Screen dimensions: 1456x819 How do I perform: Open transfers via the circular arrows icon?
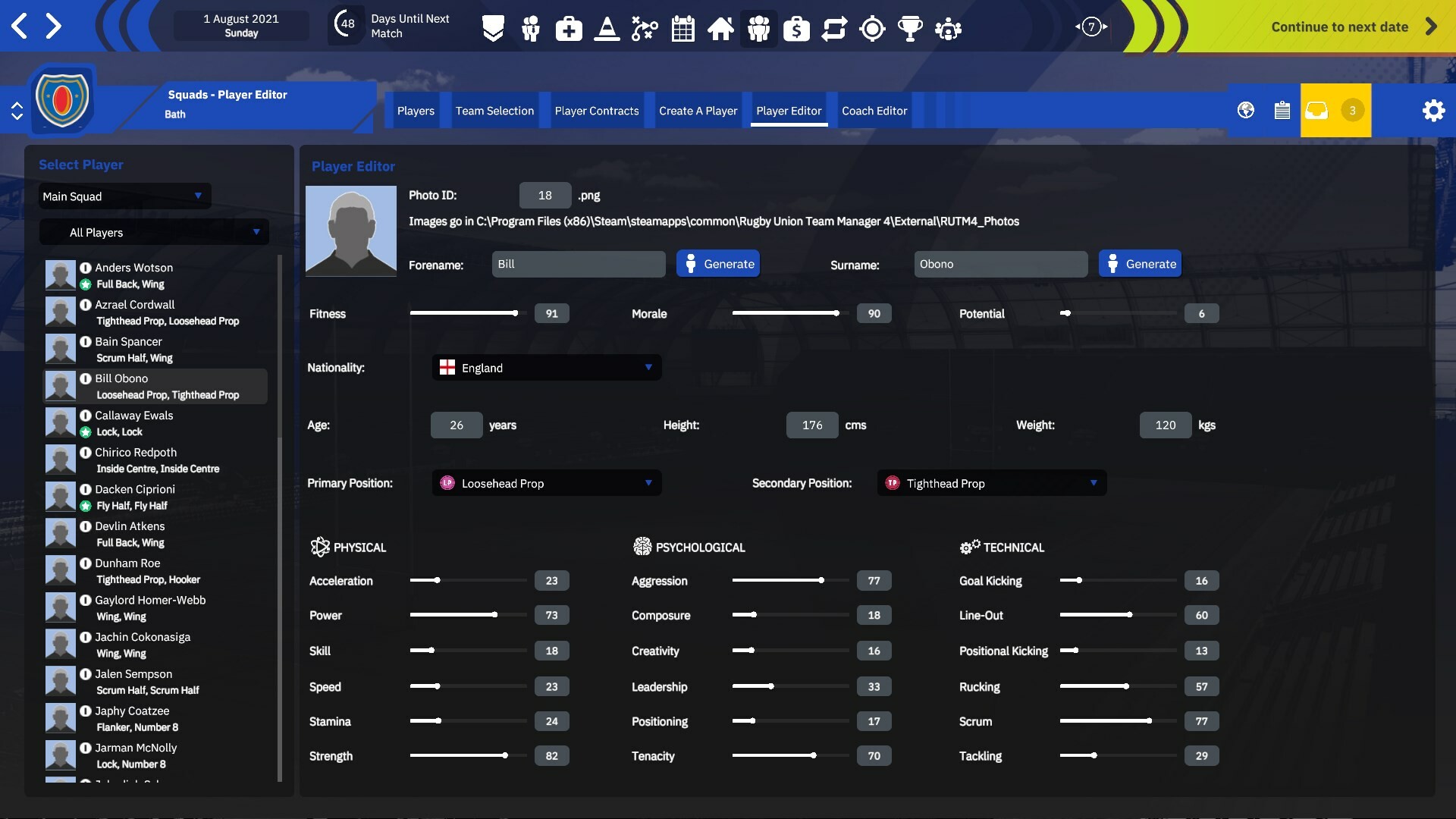click(835, 28)
